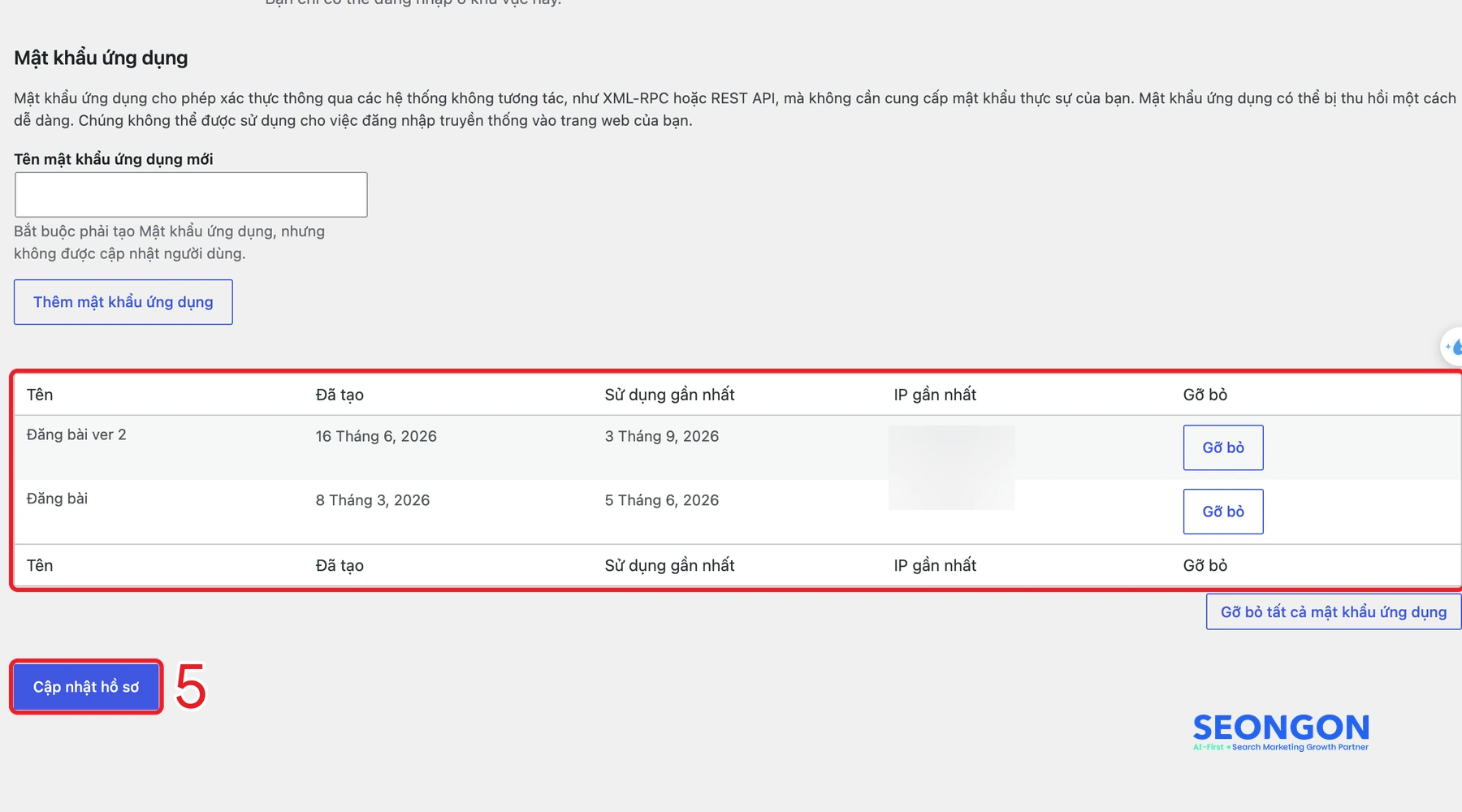The image size is (1462, 812).
Task: Click the new application password name field
Action: point(191,195)
